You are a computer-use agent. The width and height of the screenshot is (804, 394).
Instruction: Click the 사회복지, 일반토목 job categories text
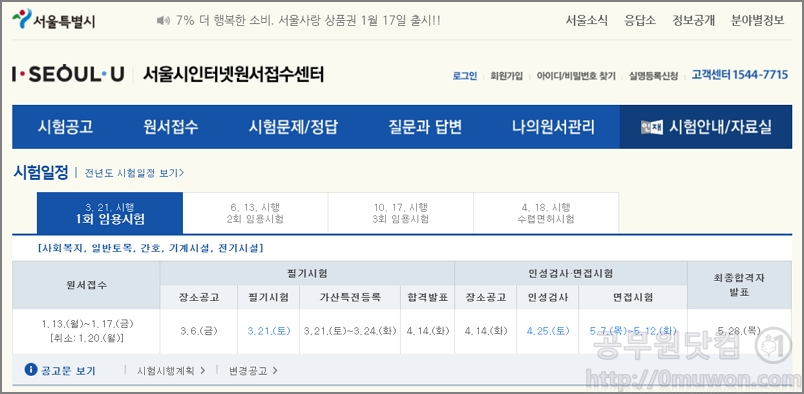pos(151,248)
